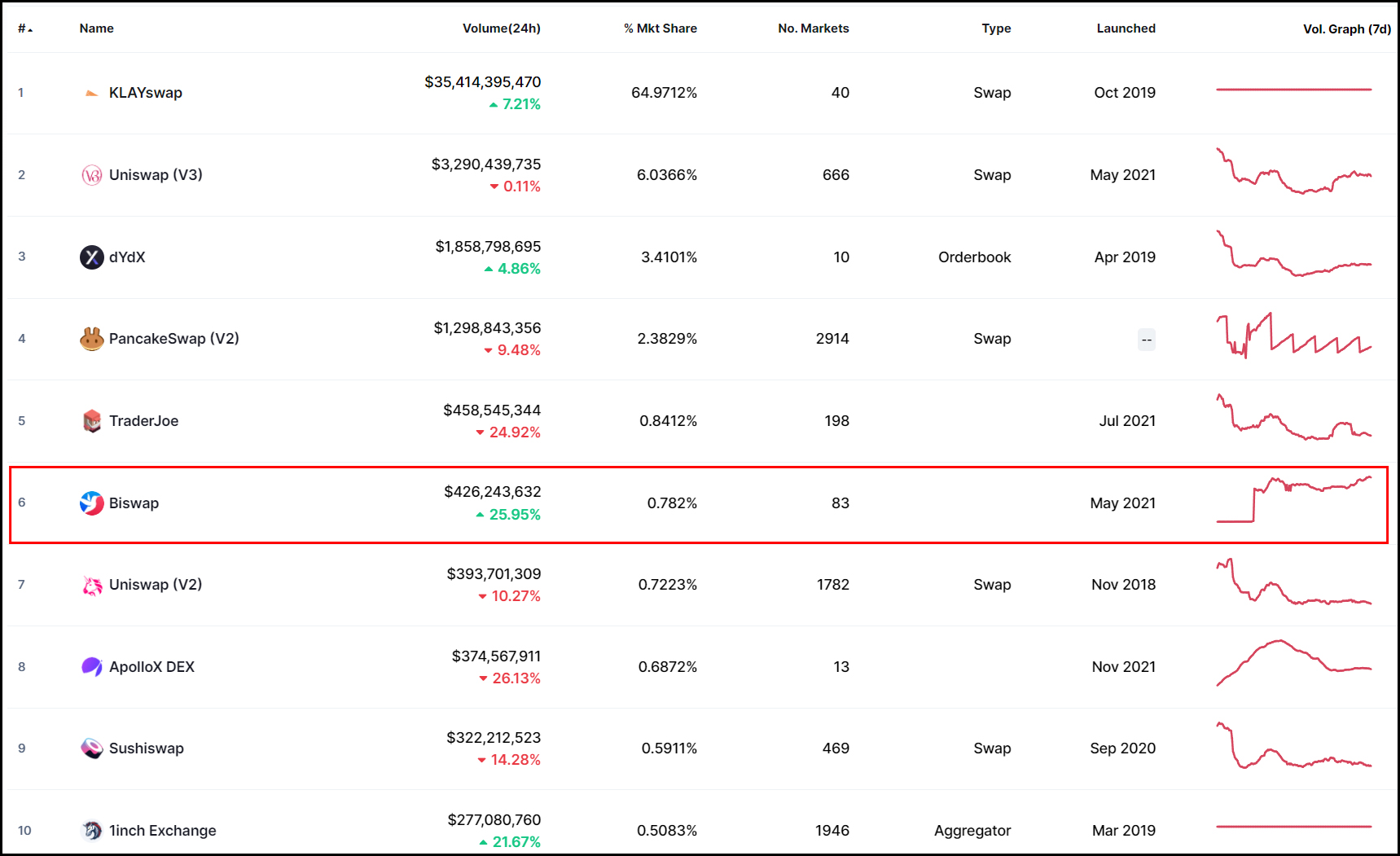The height and width of the screenshot is (856, 1400).
Task: Open the ApolloX DEX exchange link
Action: tap(151, 667)
